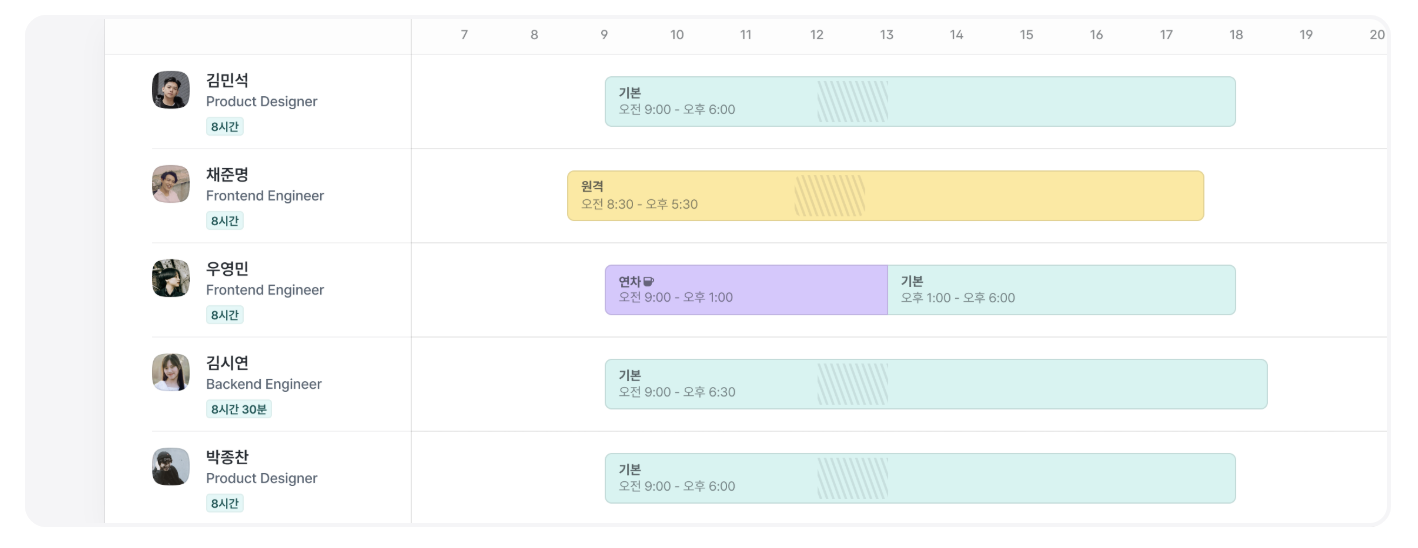Select 김민석's striped break-time segment
Screen dimensions: 1418x548
(852, 101)
